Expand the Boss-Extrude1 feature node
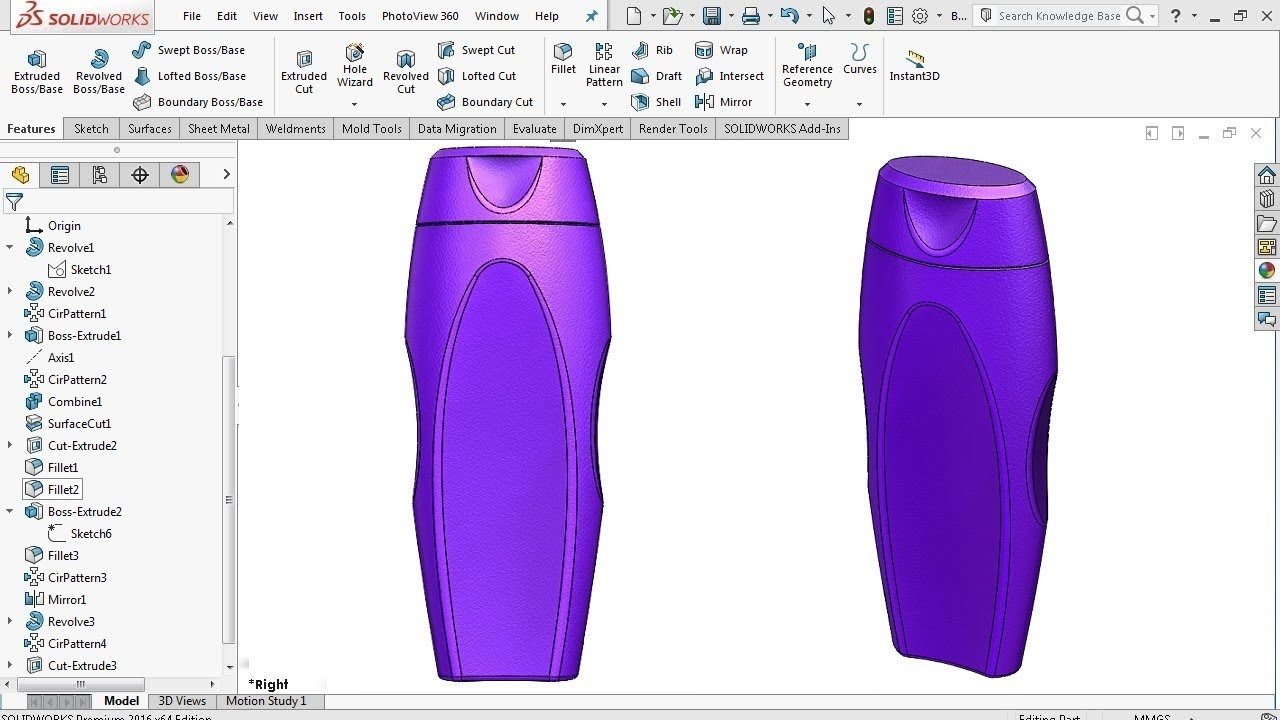1280x720 pixels. 10,335
